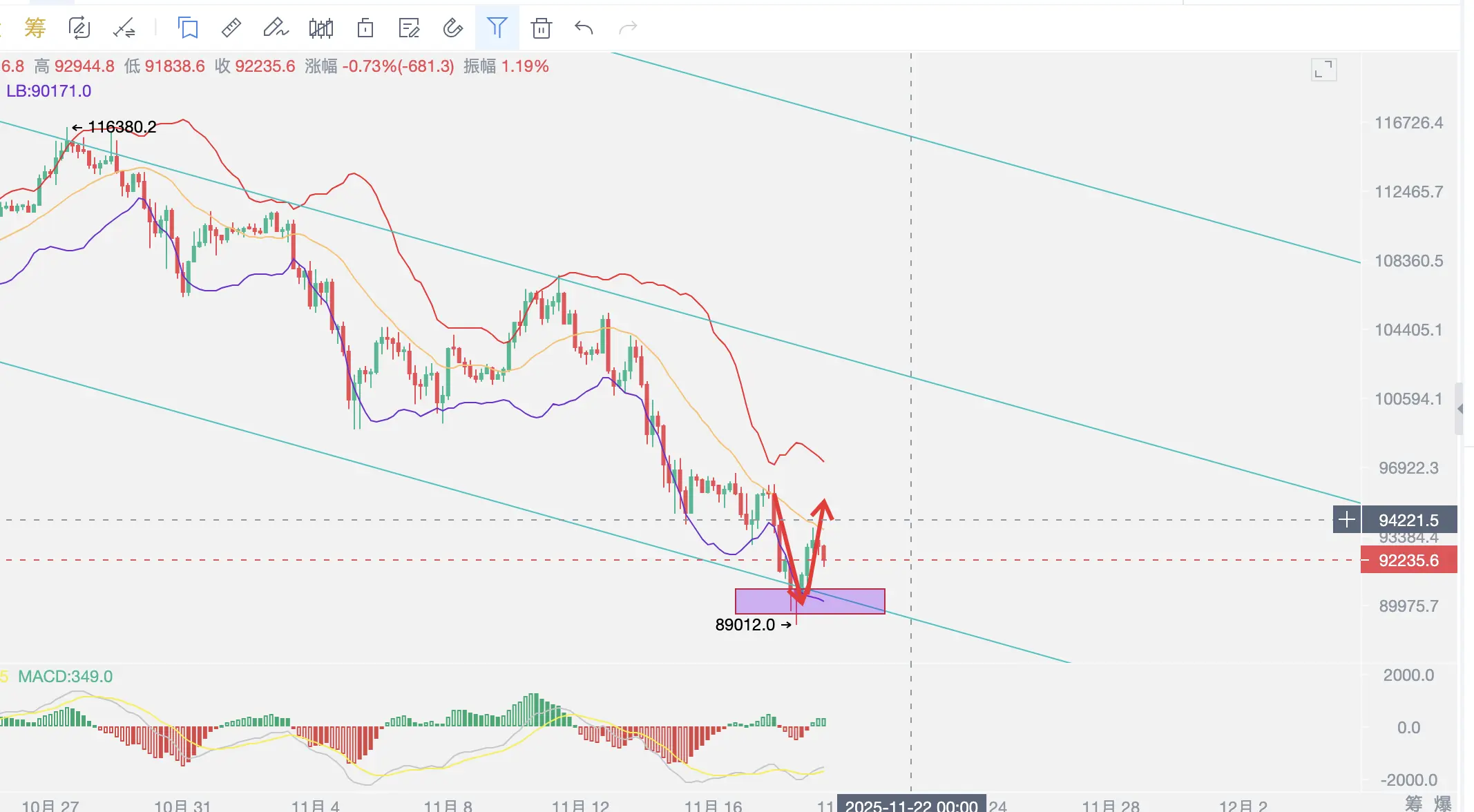Toggle the magnet snap mode
This screenshot has height=812, width=1474.
pyautogui.click(x=452, y=28)
